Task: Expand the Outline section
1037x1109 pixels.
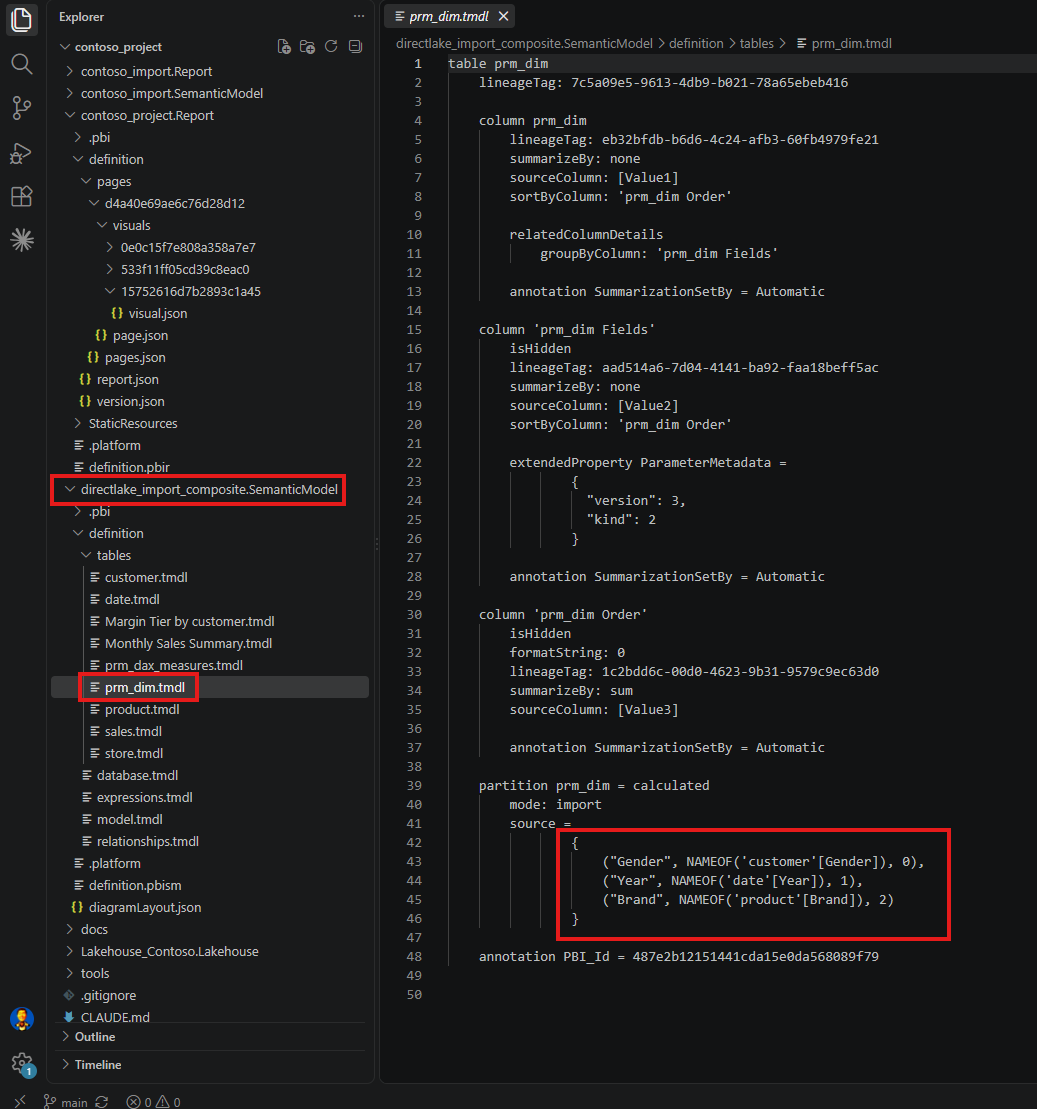Action: pyautogui.click(x=95, y=1037)
